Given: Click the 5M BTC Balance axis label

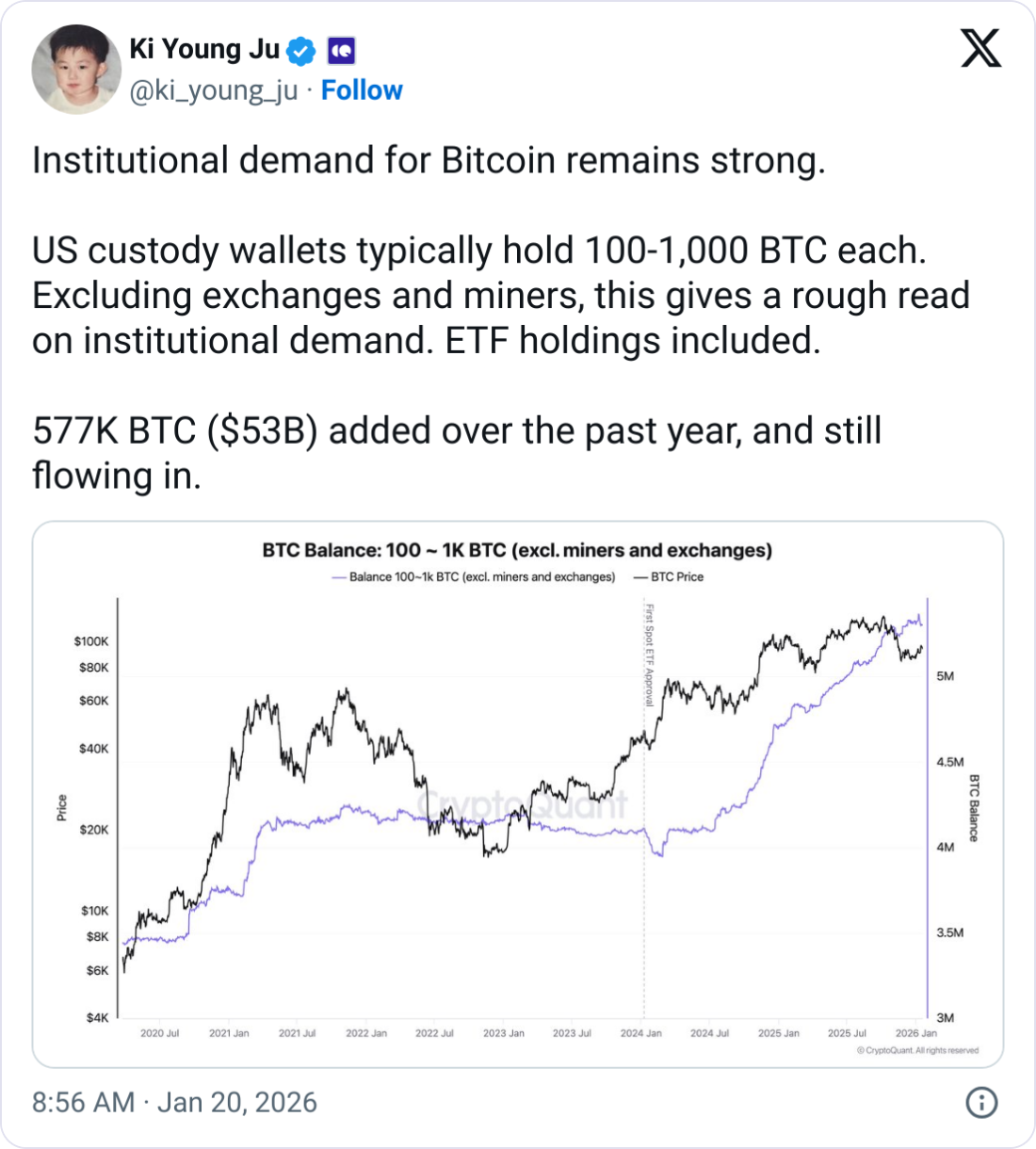Looking at the screenshot, I should coord(945,676).
